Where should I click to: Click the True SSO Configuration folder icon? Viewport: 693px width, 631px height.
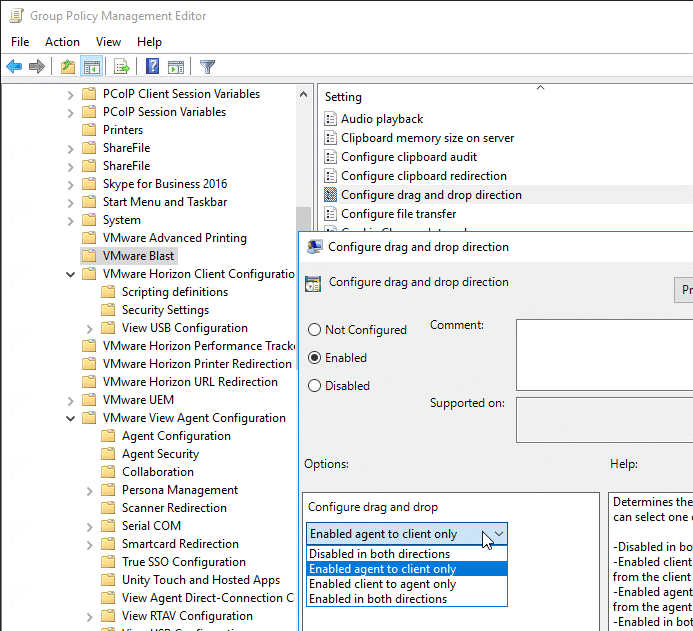[108, 562]
